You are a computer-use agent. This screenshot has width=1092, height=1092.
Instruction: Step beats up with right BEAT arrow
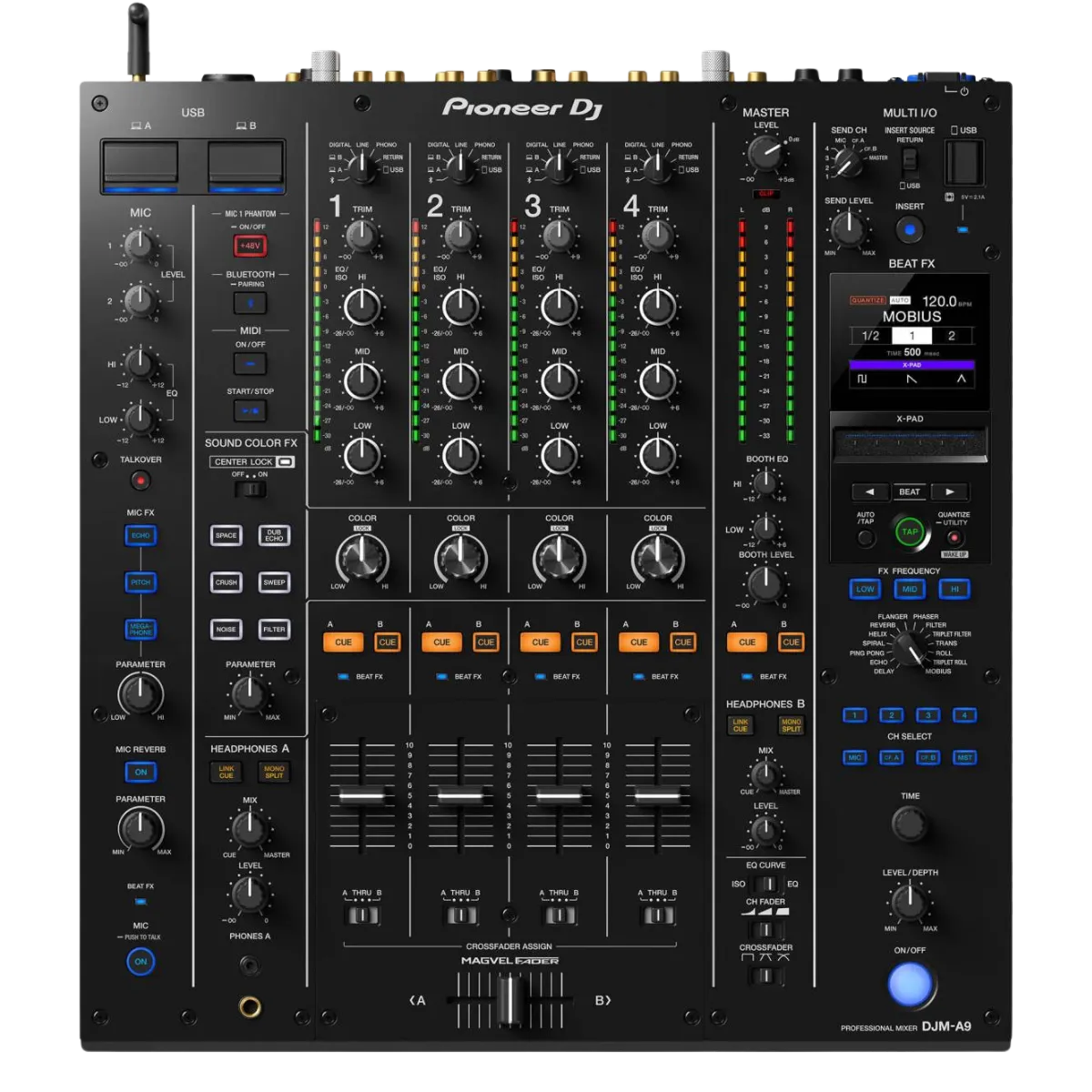(x=950, y=491)
